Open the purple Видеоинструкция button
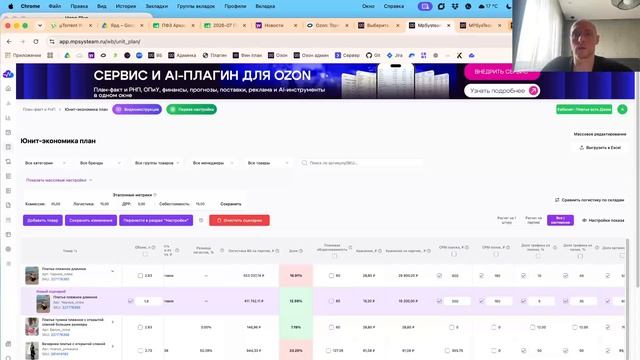Viewport: 640px width, 360px height. (137, 109)
